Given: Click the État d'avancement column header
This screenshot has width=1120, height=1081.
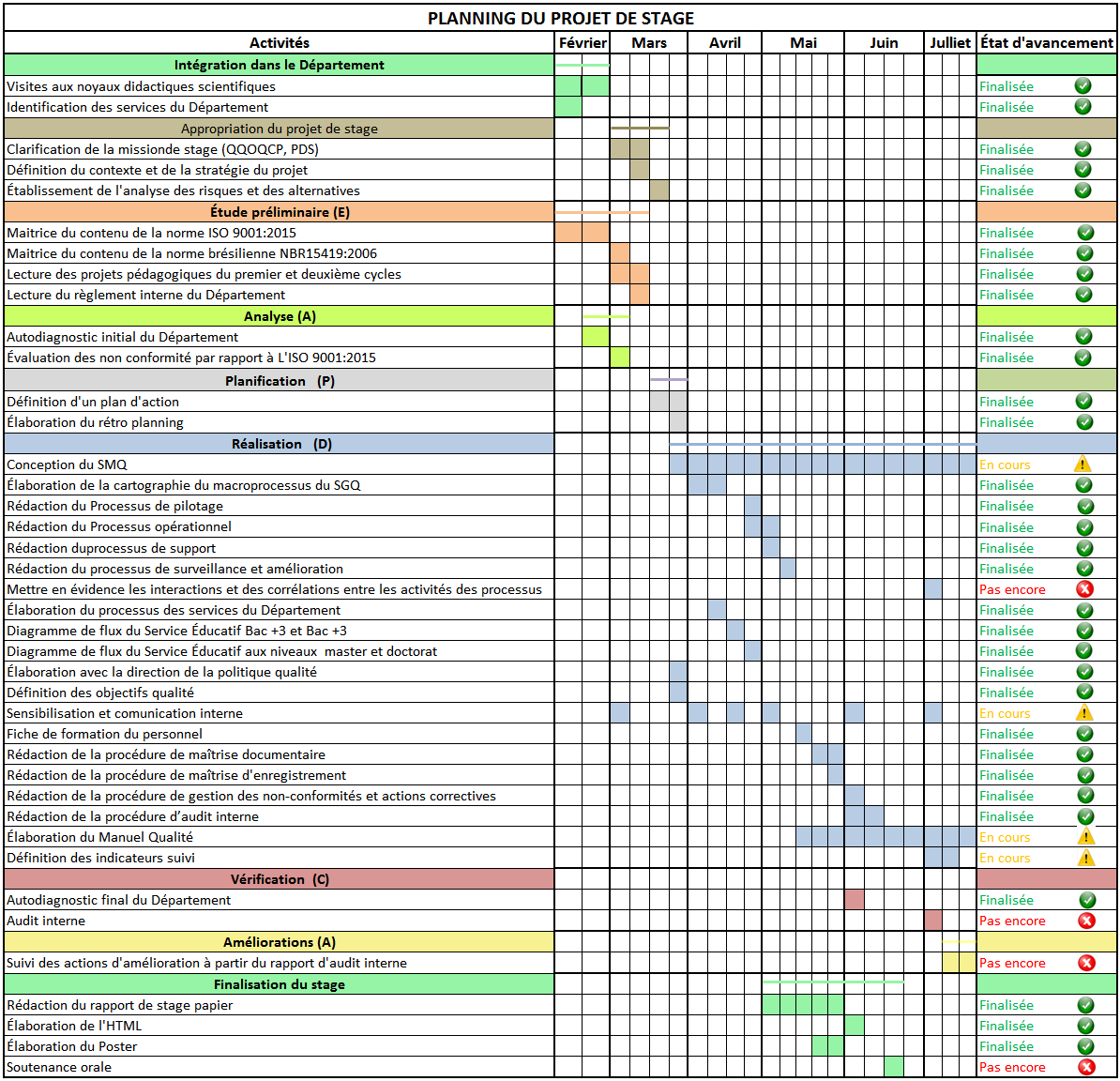Looking at the screenshot, I should click(1046, 43).
